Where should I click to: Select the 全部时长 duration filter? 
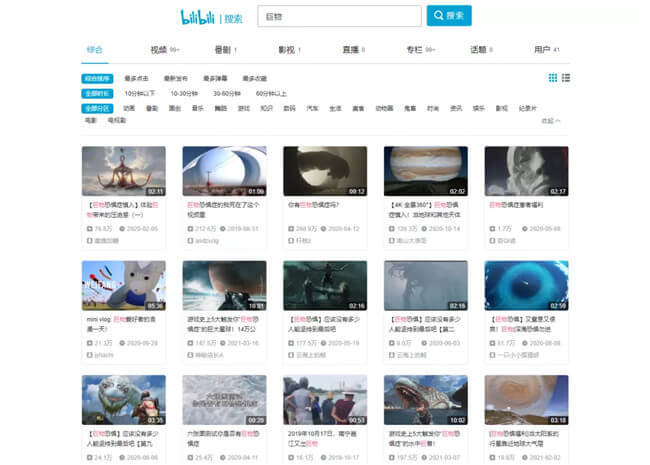(97, 93)
